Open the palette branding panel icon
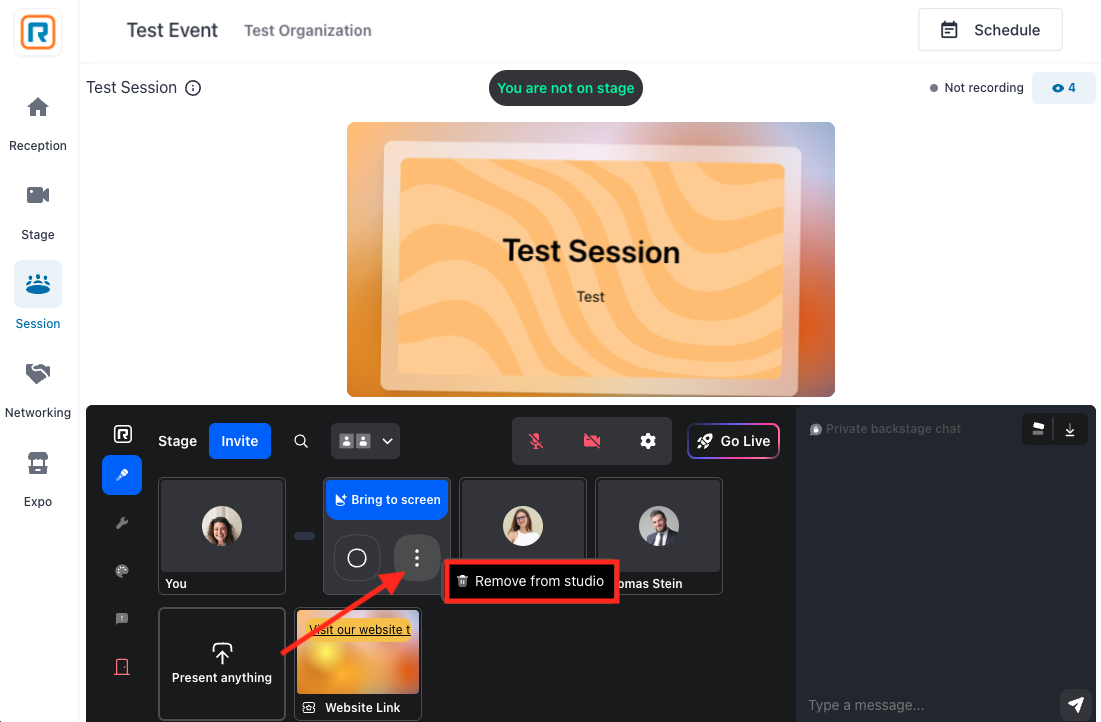The image size is (1101, 722). click(122, 571)
